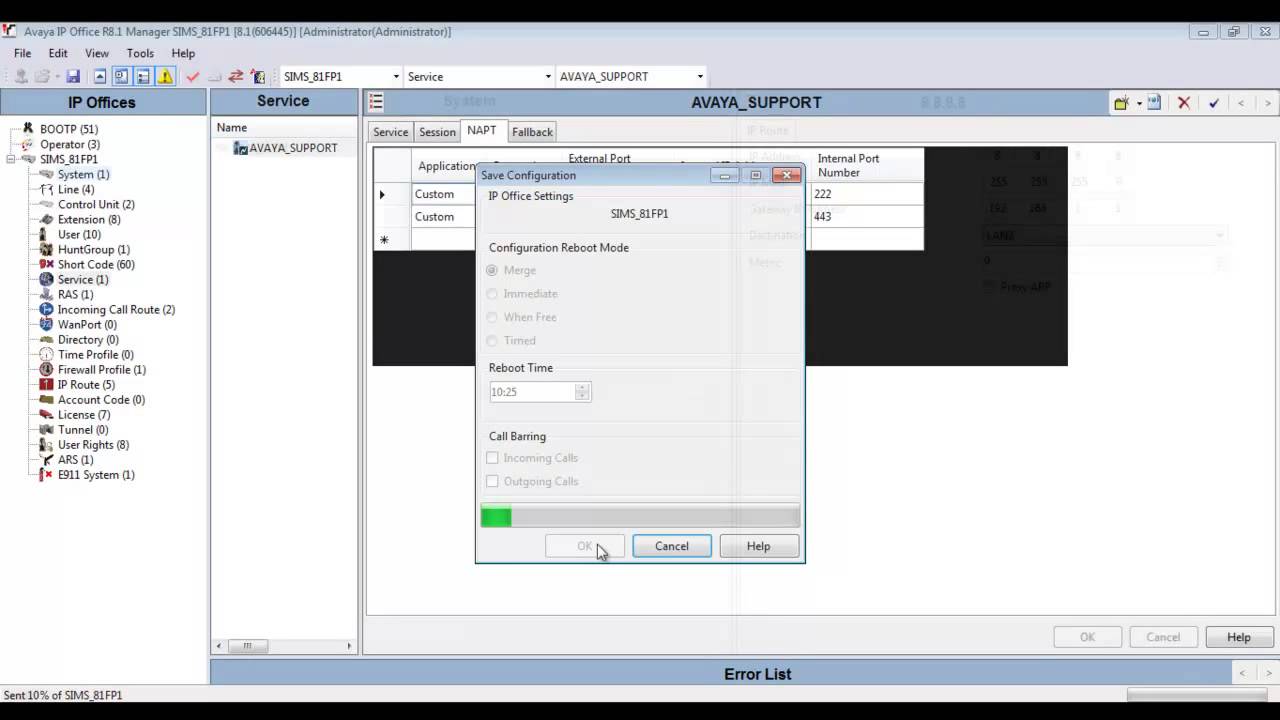Select Operator (3) in the tree
Image resolution: width=1280 pixels, height=720 pixels.
click(x=70, y=144)
